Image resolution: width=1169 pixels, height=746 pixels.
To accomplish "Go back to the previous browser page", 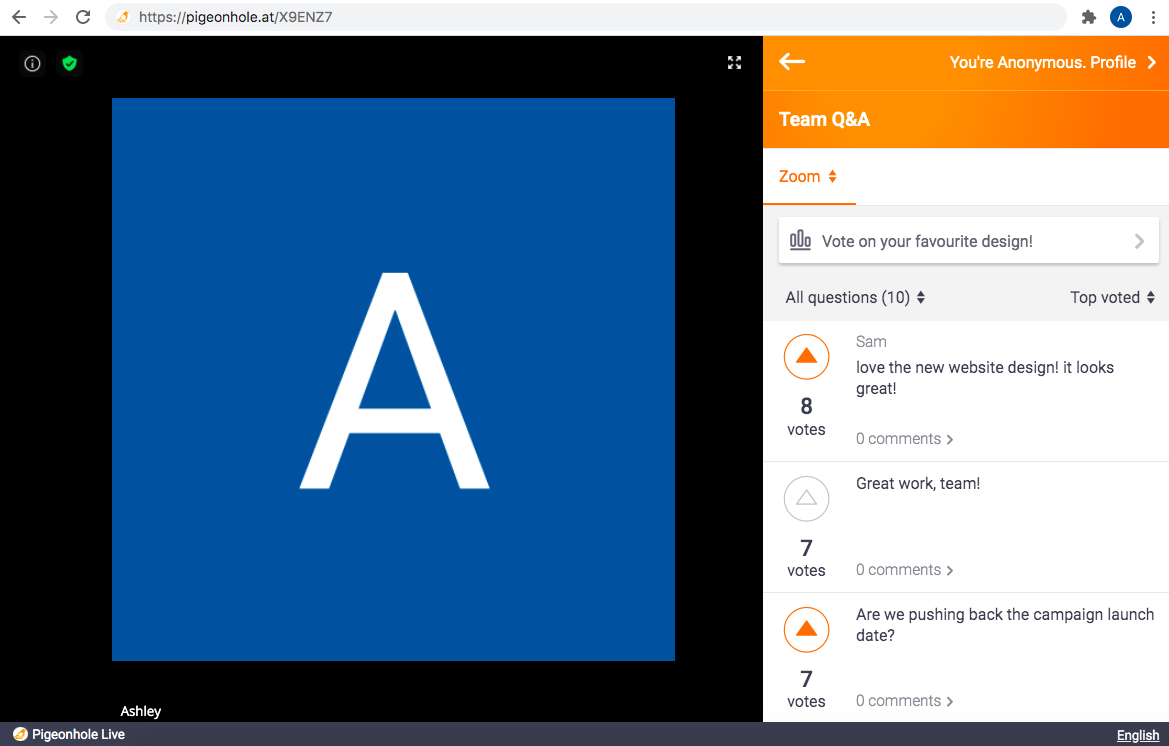I will (x=19, y=17).
